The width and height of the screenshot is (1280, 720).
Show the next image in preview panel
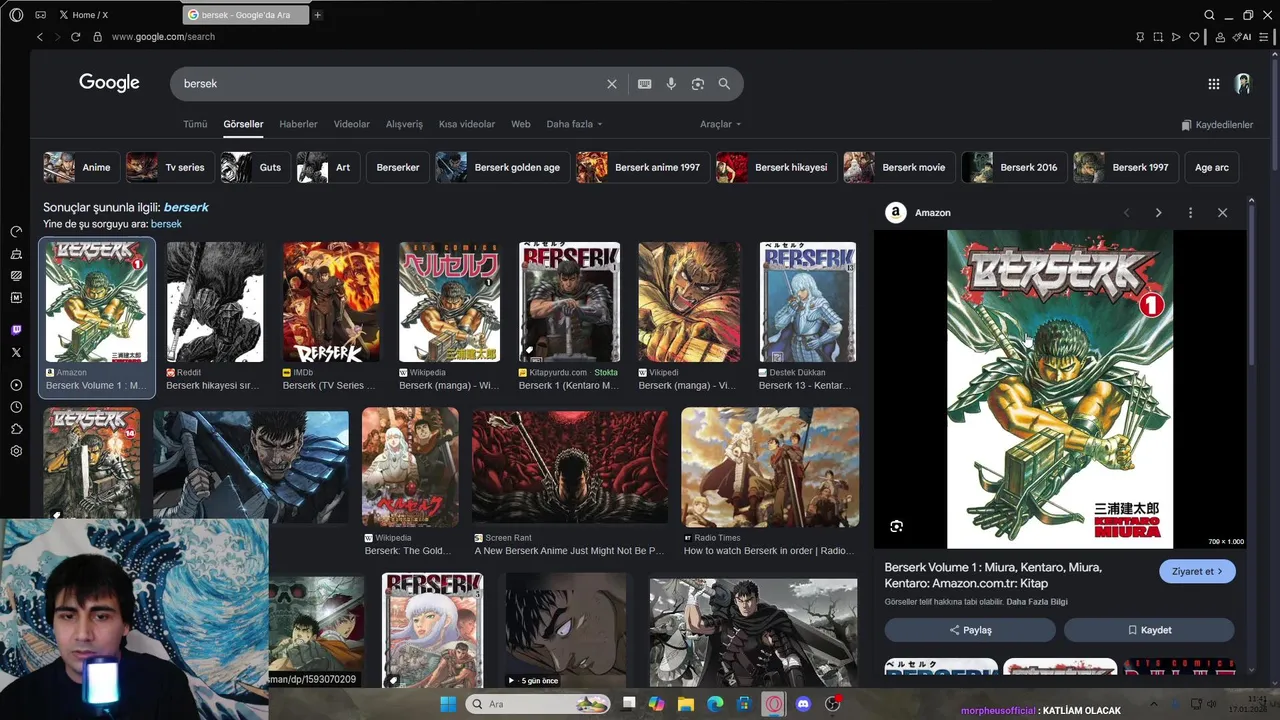1158,213
